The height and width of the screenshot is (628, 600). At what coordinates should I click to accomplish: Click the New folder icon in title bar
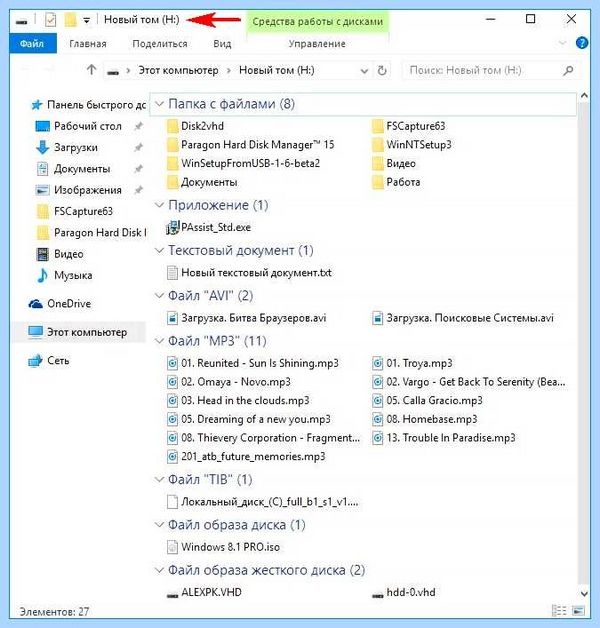pos(70,20)
